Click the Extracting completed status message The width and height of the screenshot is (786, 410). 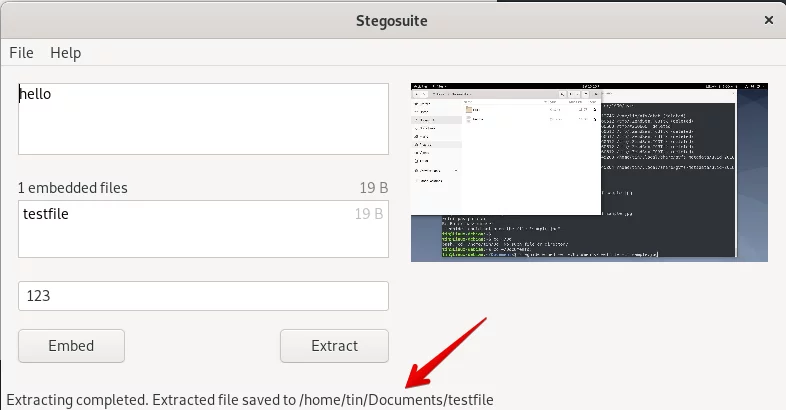[x=250, y=400]
